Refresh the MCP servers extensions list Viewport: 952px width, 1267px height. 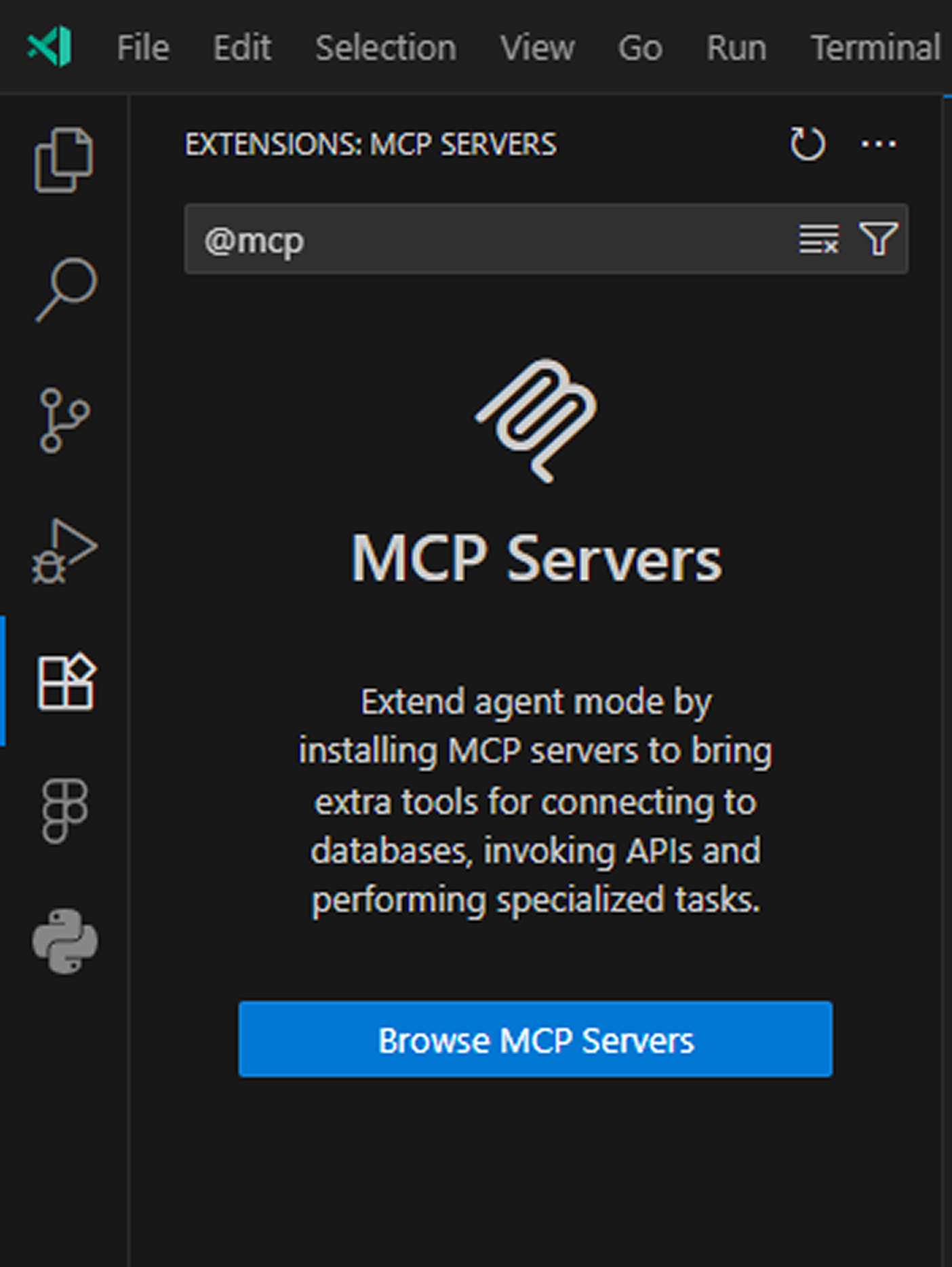(808, 144)
